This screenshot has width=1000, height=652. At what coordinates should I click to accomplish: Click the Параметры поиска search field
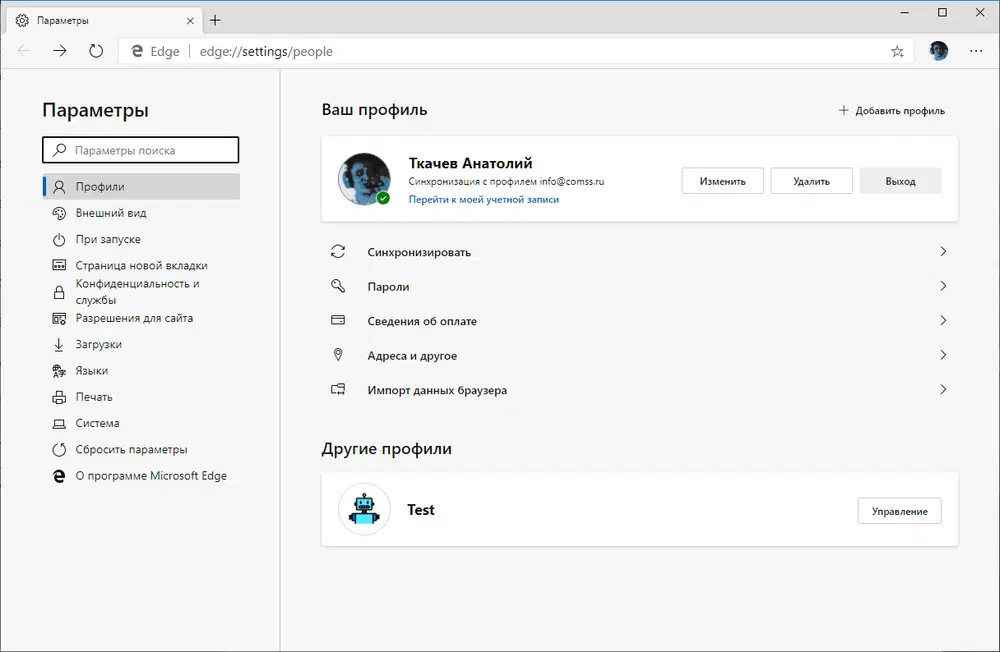pyautogui.click(x=140, y=149)
